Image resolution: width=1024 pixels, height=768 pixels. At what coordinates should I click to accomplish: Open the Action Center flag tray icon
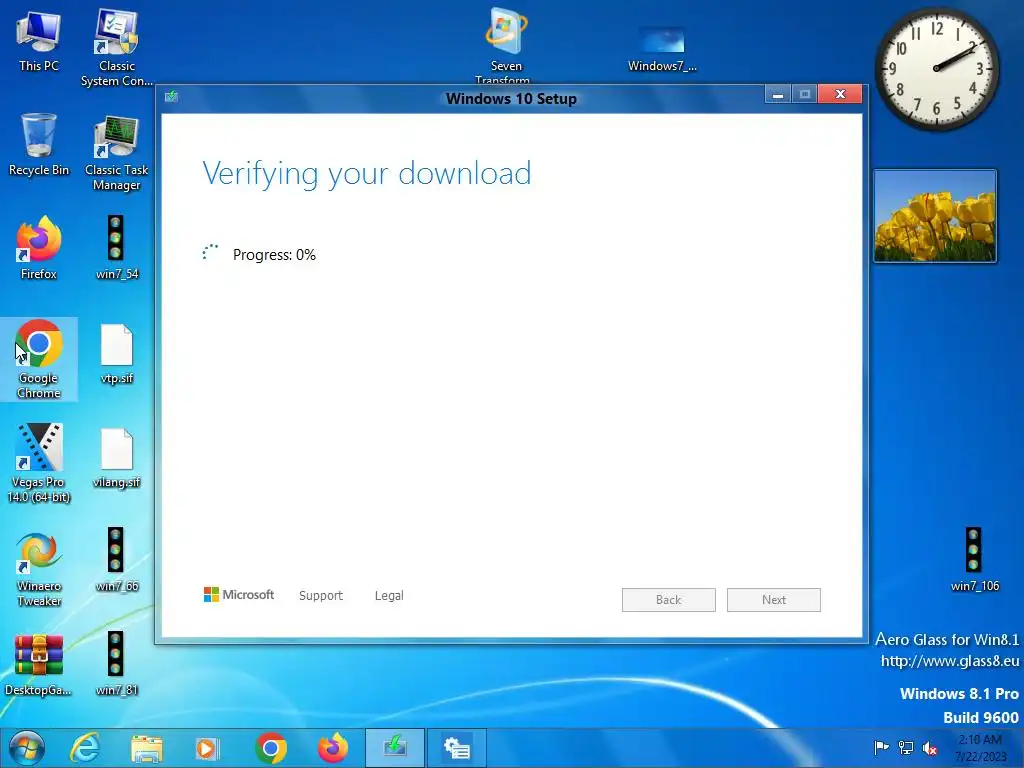(881, 747)
